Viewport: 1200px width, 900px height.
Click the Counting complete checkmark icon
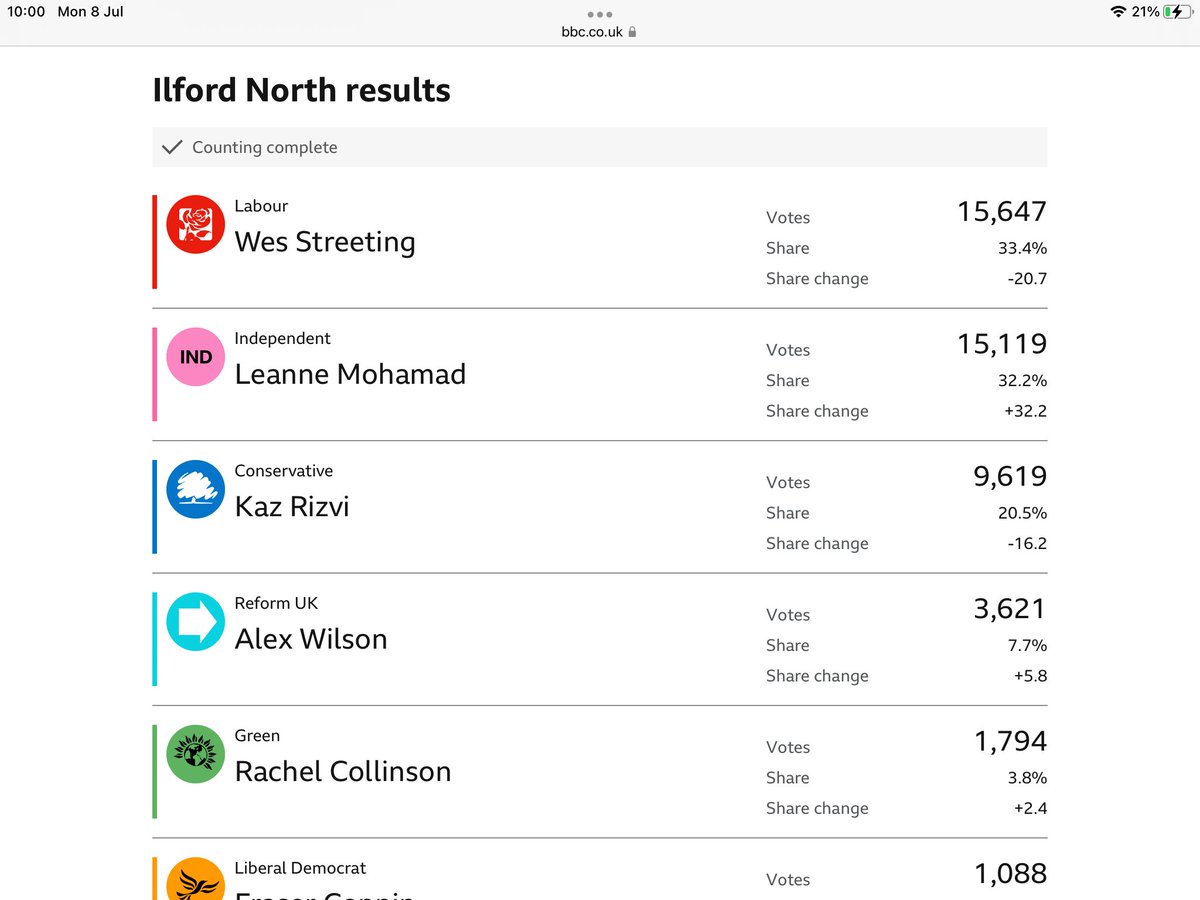[x=172, y=147]
